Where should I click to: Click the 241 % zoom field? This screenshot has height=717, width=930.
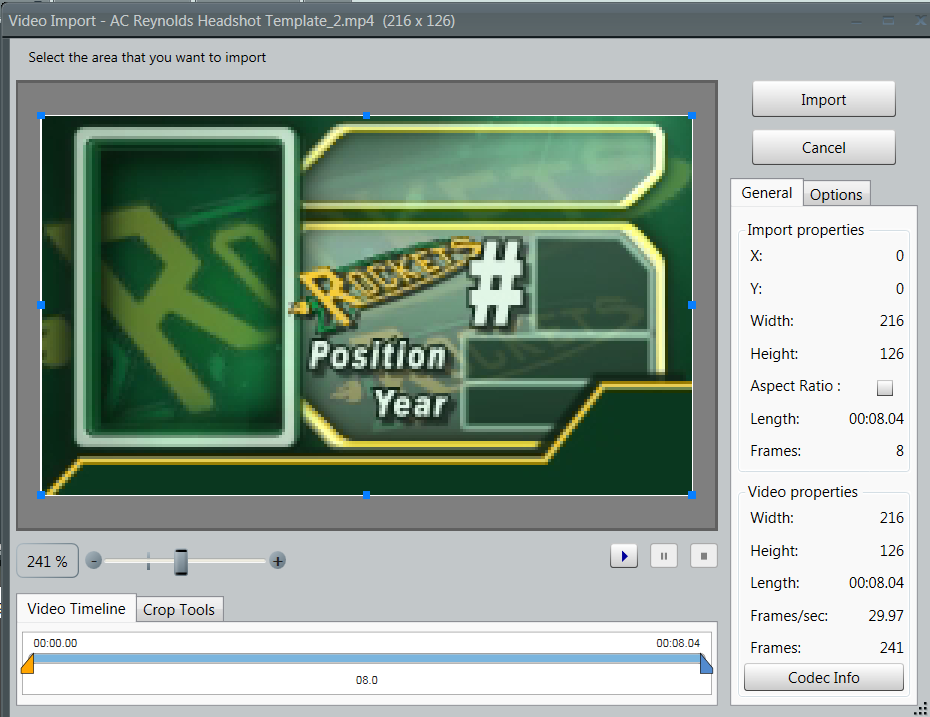pyautogui.click(x=47, y=561)
